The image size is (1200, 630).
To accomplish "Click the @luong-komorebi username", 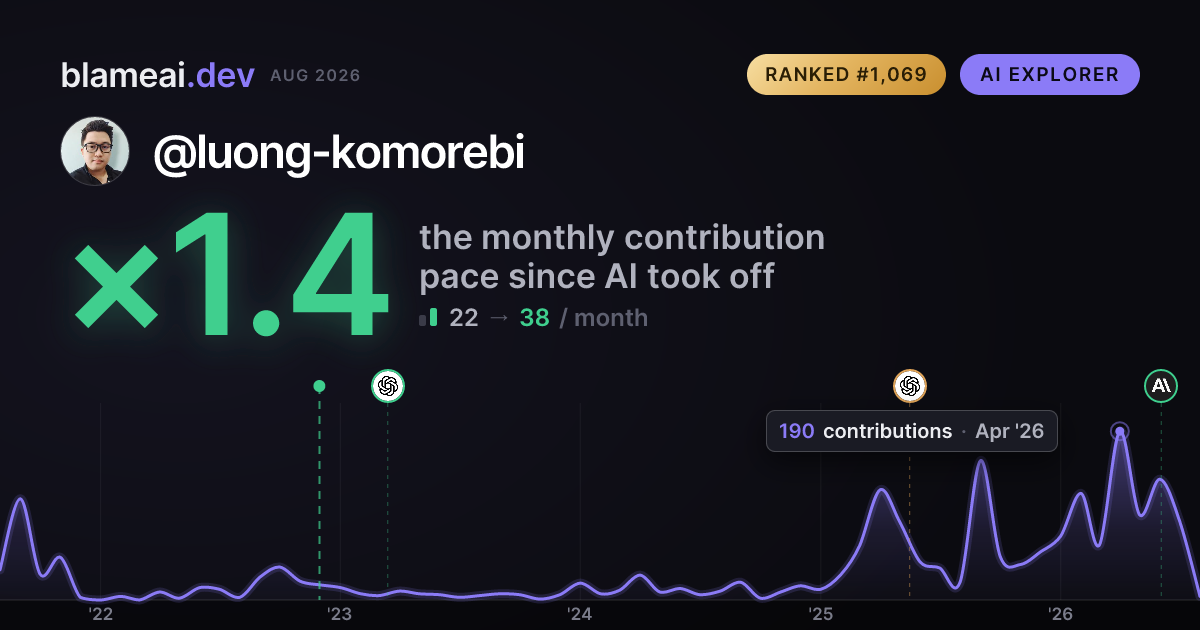I will [339, 152].
